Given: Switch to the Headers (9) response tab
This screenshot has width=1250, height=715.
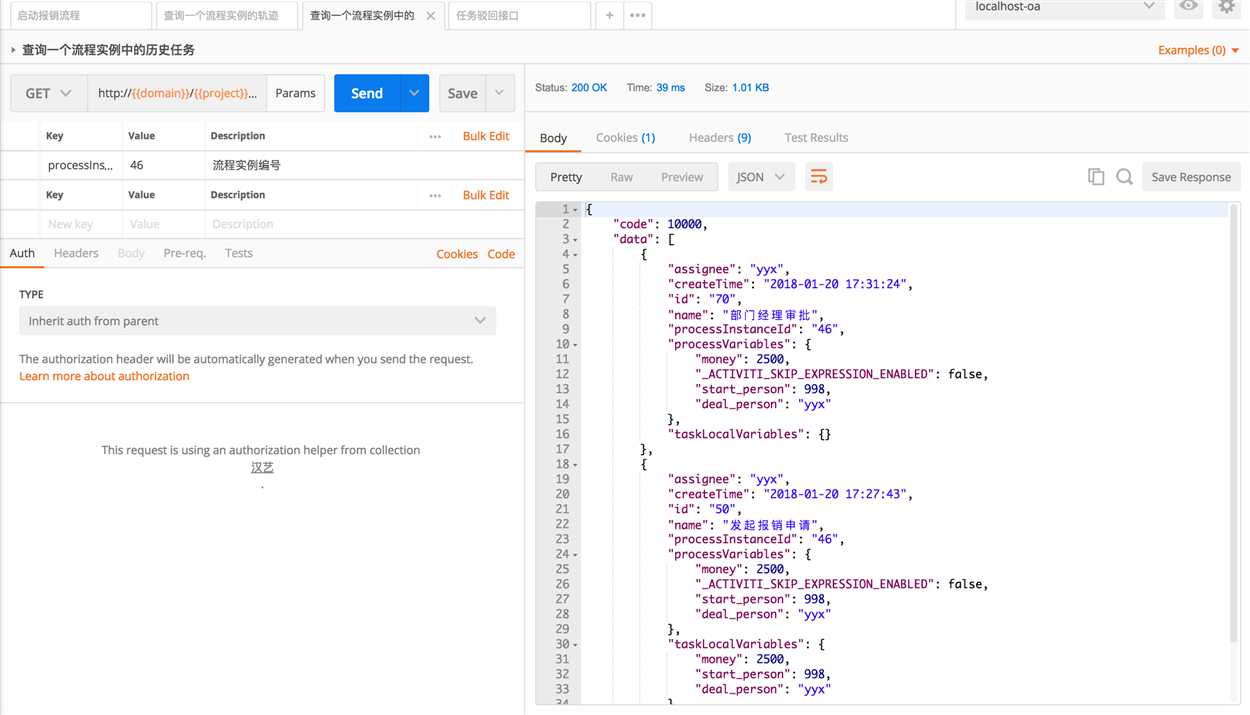Looking at the screenshot, I should point(720,138).
